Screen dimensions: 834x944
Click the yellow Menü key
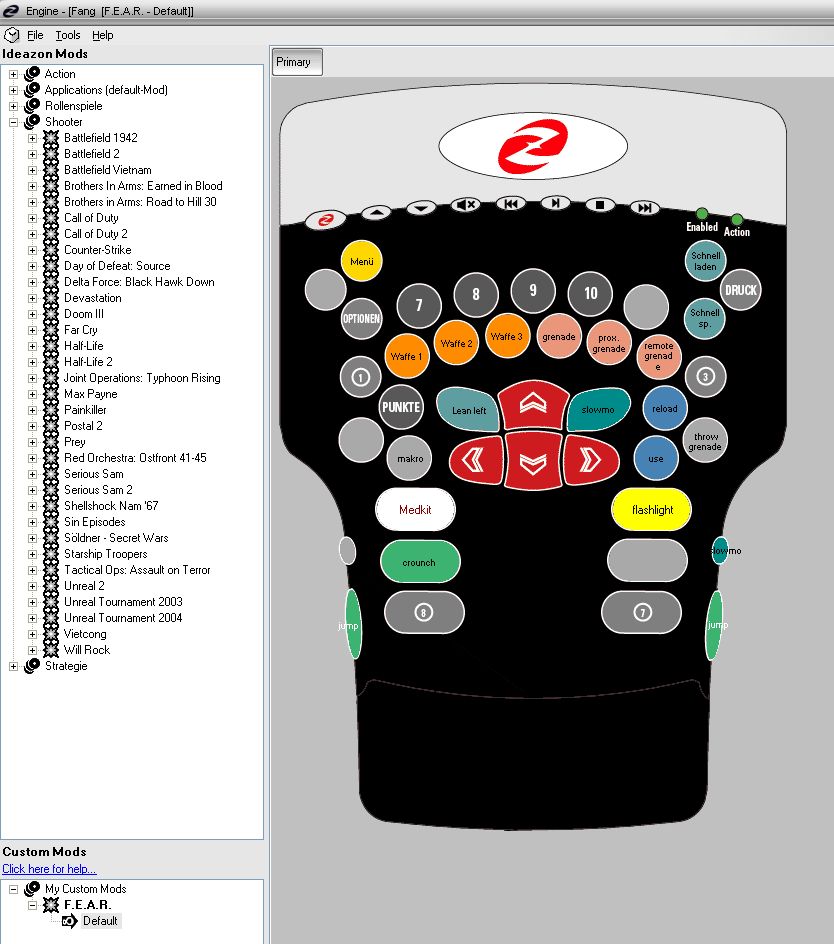361,261
